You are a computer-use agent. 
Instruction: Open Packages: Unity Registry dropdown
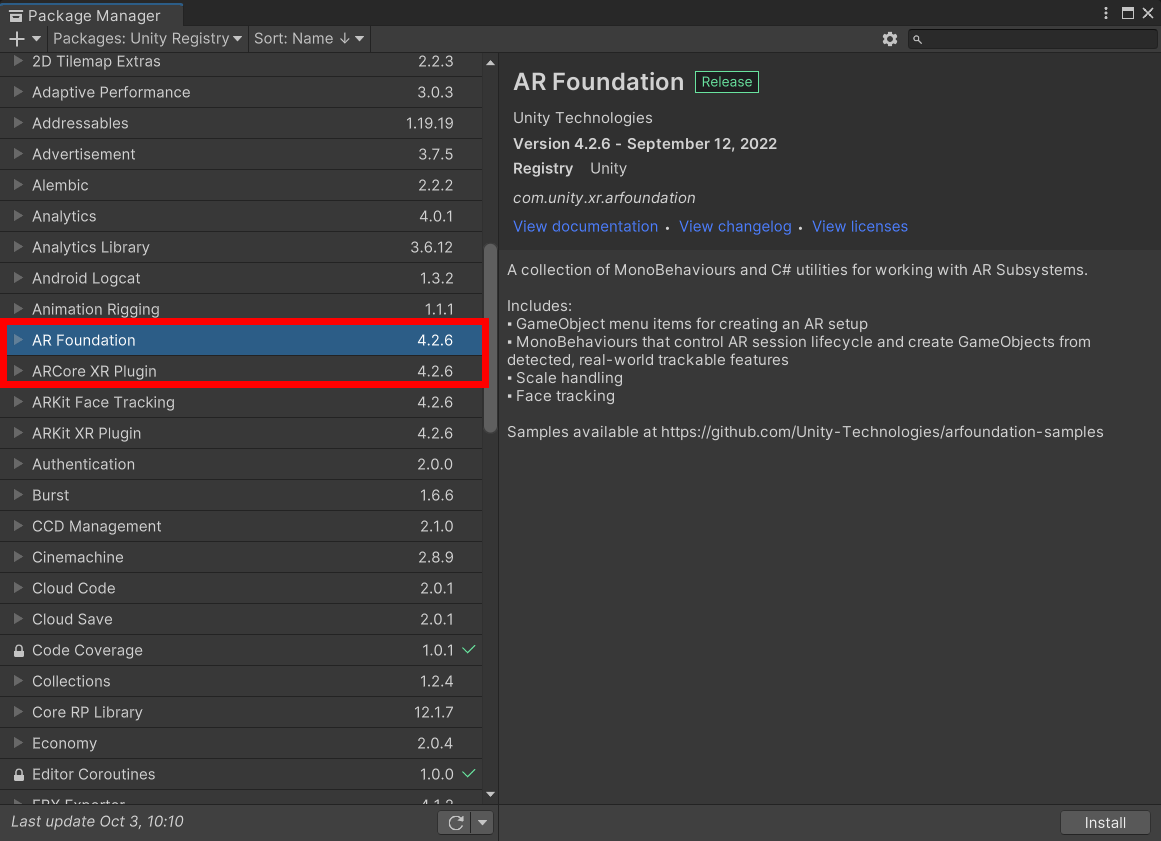click(147, 38)
